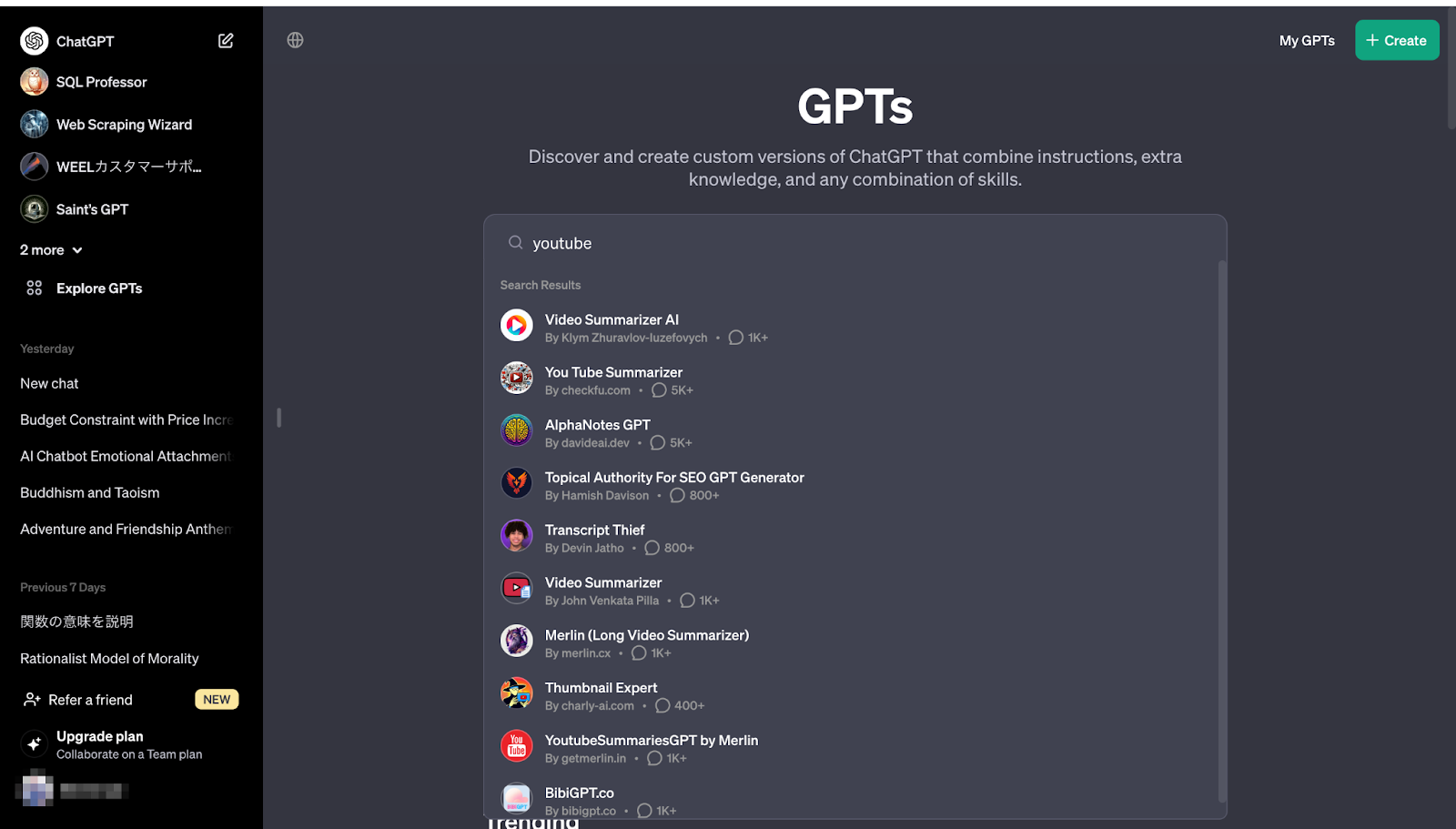This screenshot has width=1456, height=829.
Task: Select 'BibiGPT.co' result title
Action: (x=579, y=794)
